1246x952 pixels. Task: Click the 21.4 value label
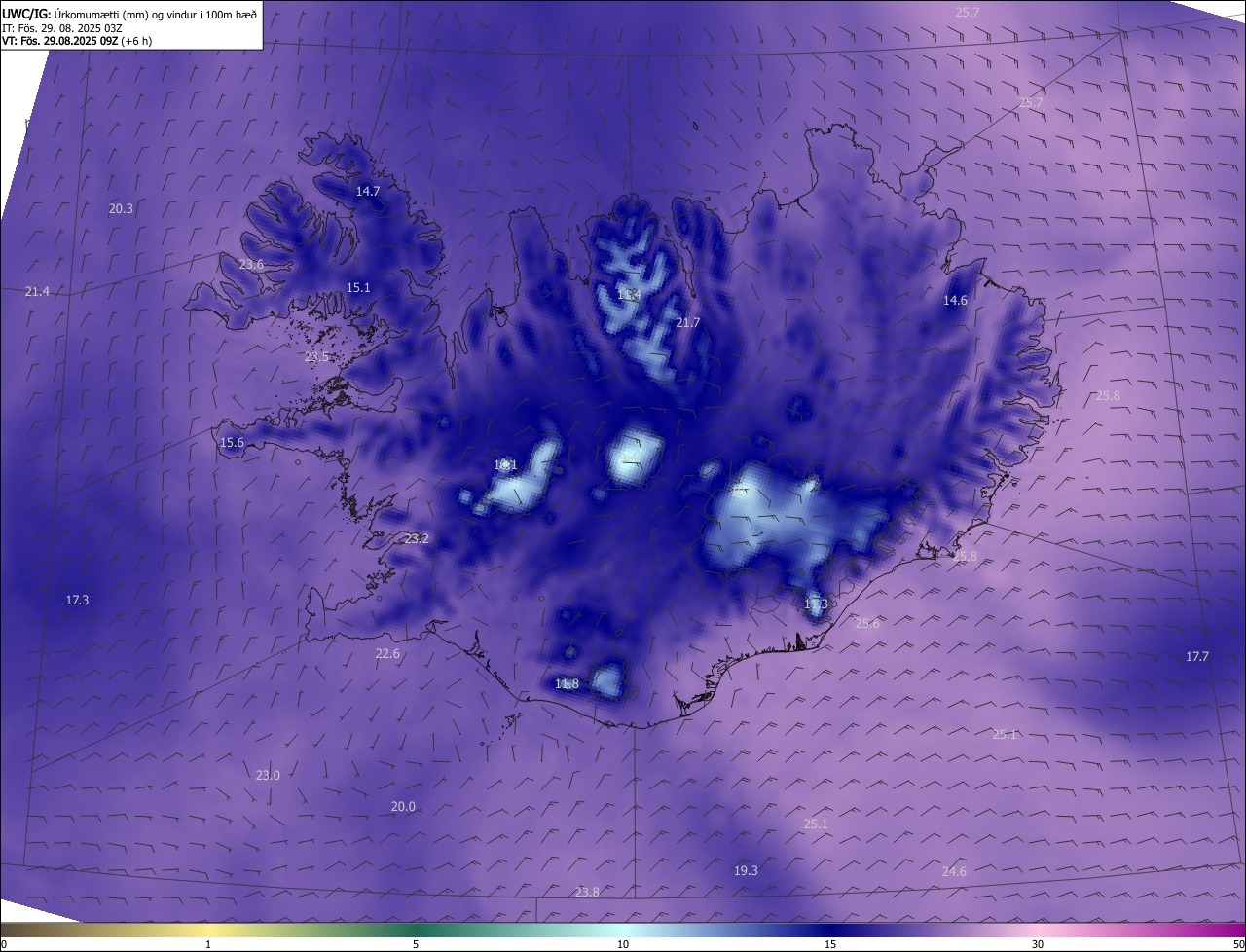(37, 291)
